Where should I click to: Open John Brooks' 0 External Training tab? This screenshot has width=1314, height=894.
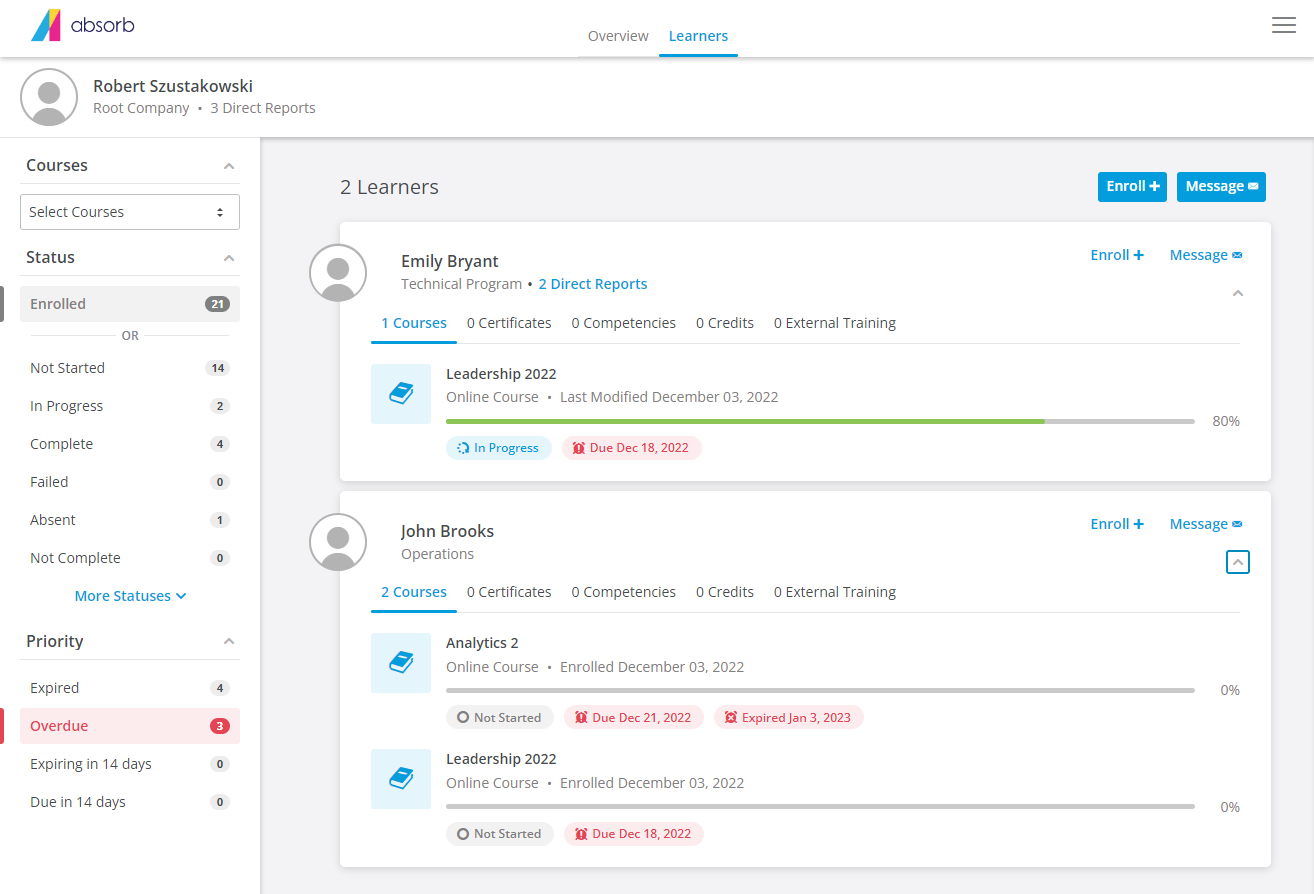point(835,592)
